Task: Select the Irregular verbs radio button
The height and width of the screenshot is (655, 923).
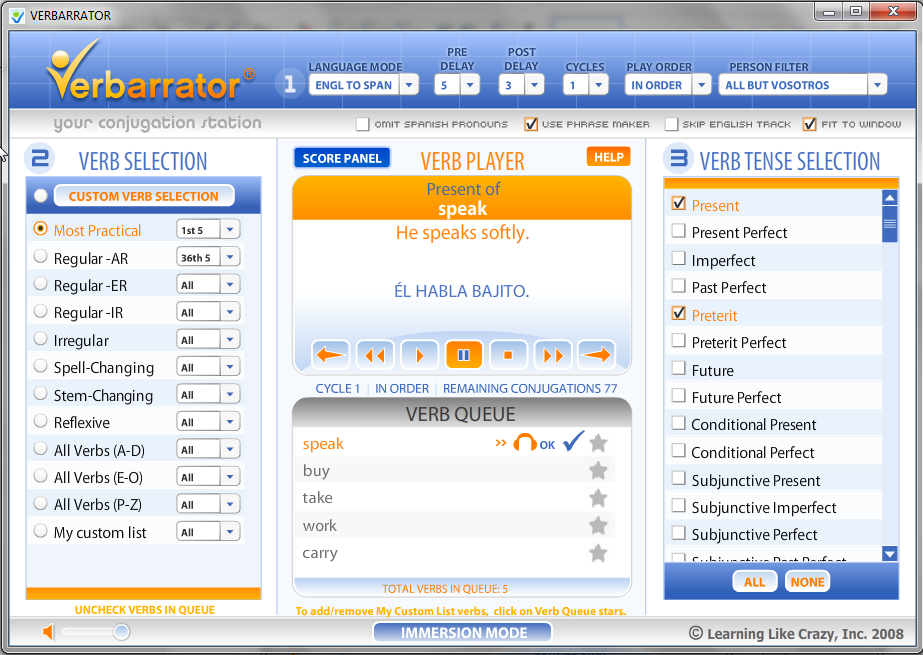Action: (41, 339)
